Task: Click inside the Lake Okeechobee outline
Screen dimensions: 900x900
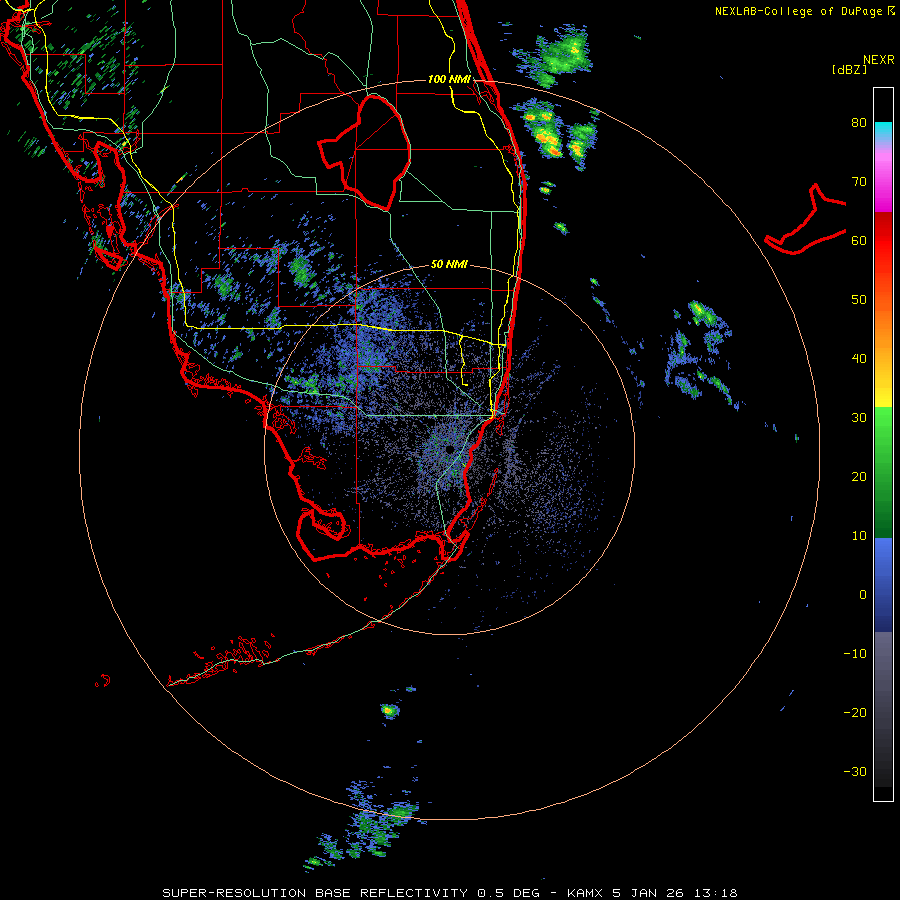Action: coord(376,152)
